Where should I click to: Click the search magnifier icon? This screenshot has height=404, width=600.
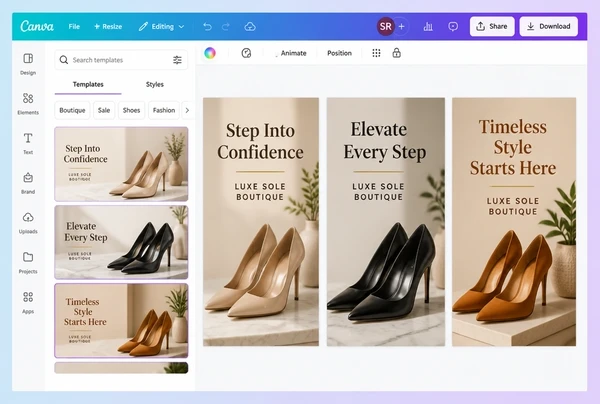pyautogui.click(x=64, y=60)
